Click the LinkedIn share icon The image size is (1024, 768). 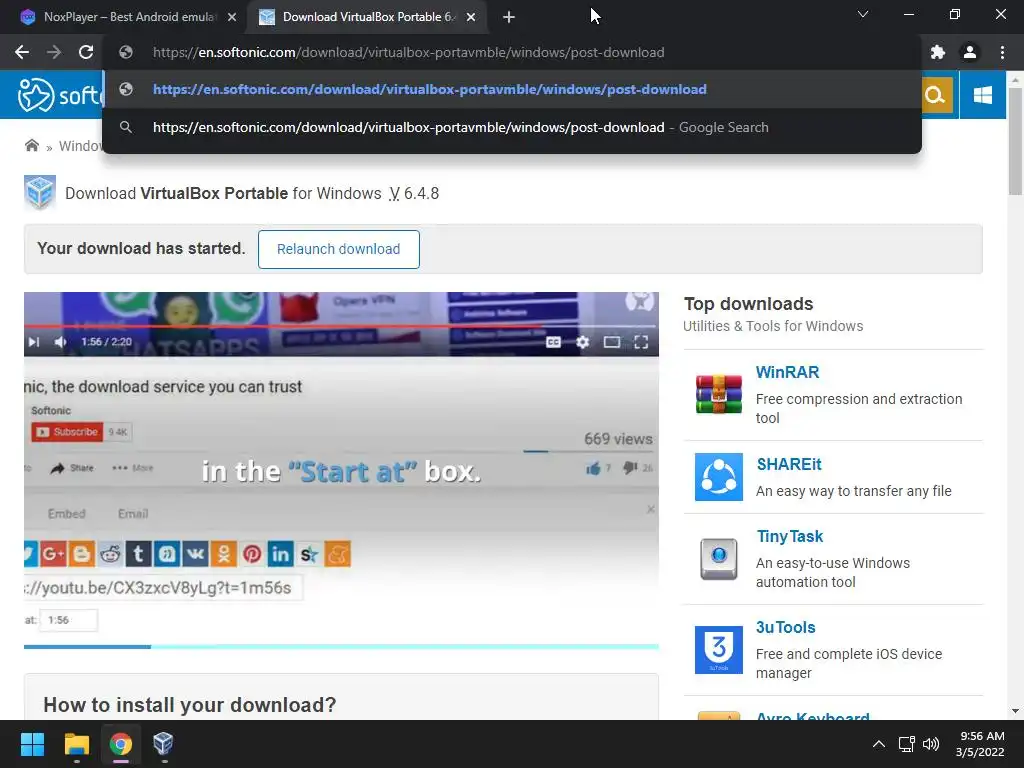coord(280,554)
